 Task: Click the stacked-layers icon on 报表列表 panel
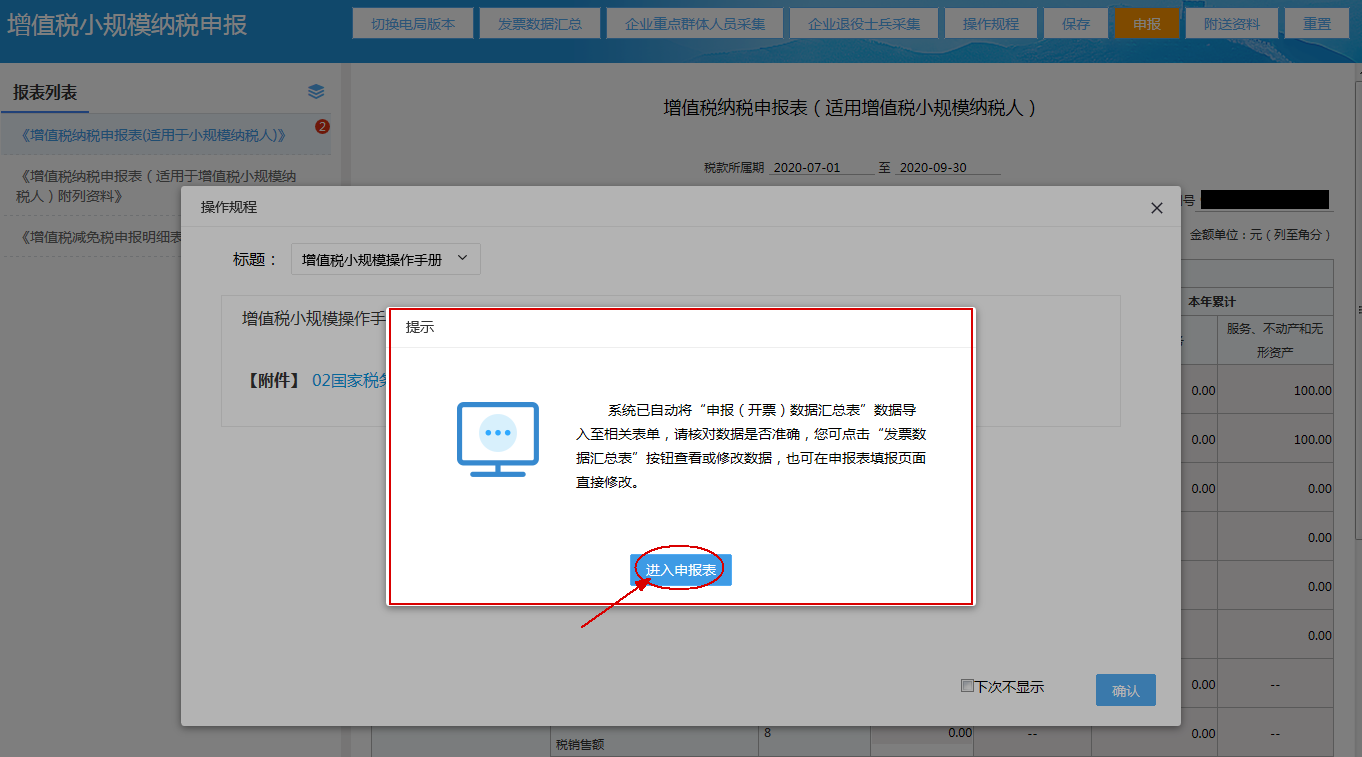click(x=316, y=90)
